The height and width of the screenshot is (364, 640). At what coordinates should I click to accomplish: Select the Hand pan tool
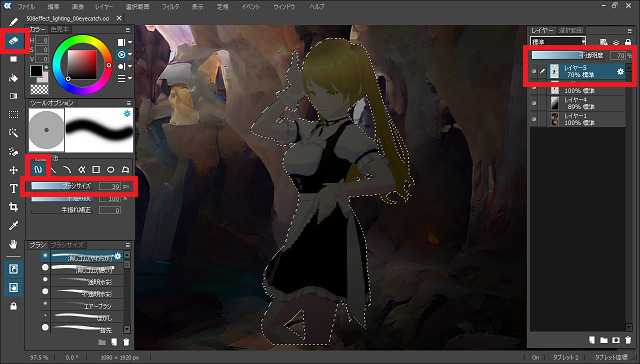pyautogui.click(x=13, y=244)
